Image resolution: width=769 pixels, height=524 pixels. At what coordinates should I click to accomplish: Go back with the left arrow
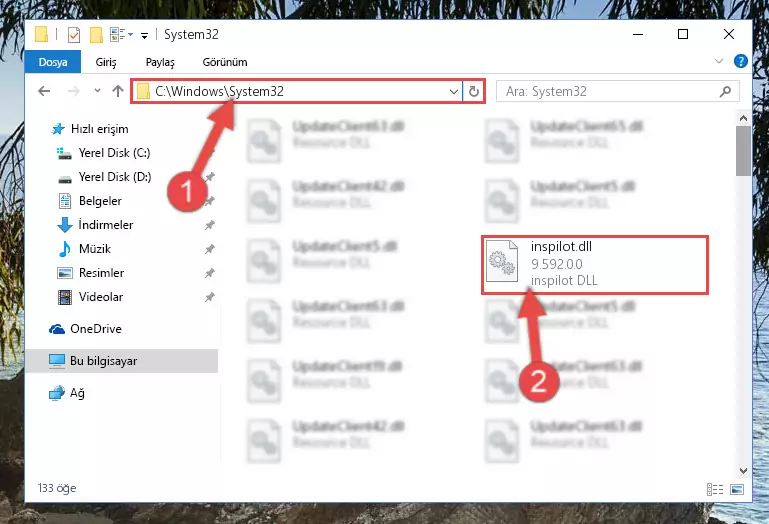[x=44, y=91]
